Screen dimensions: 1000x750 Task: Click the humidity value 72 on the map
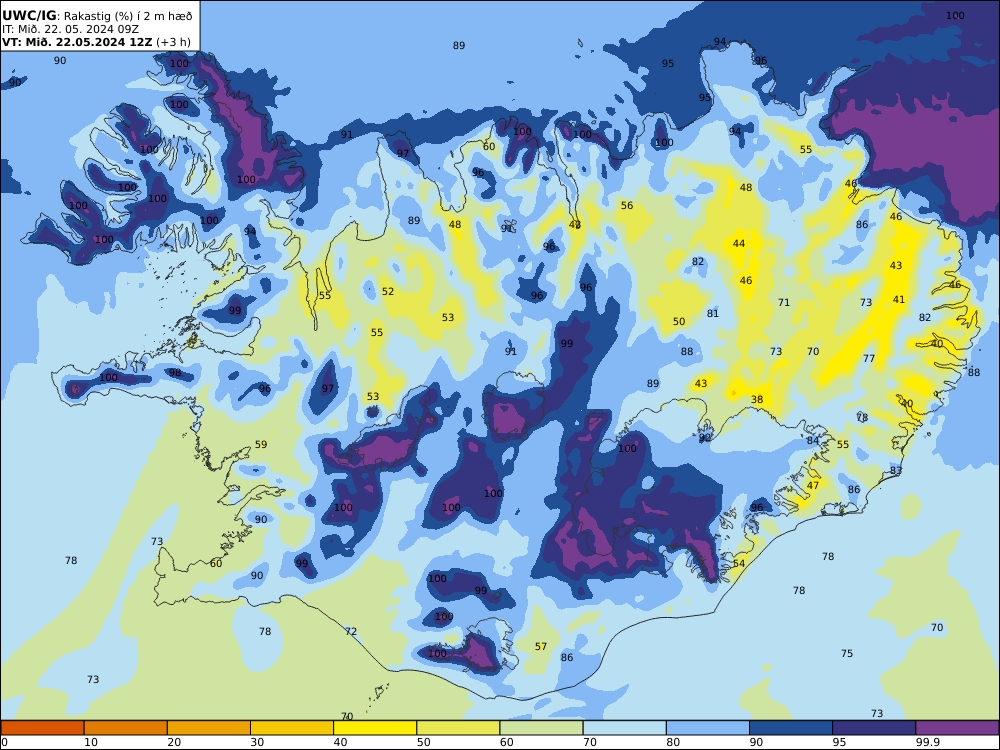click(x=351, y=632)
